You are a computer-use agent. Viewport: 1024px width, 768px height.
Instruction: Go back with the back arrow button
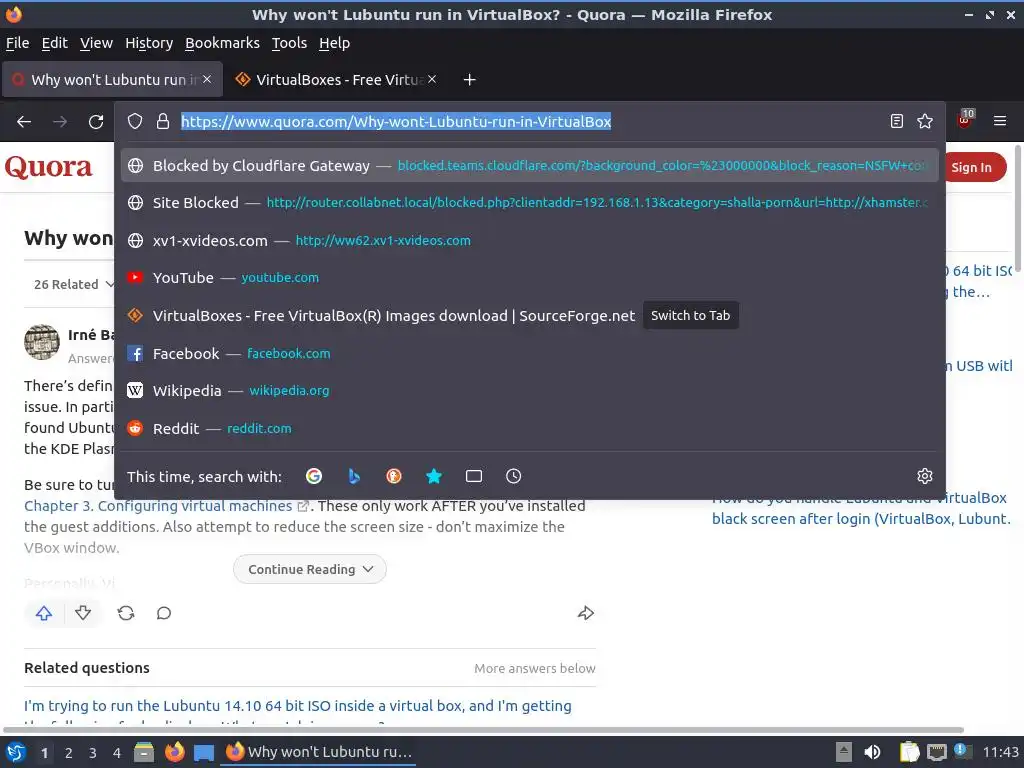click(24, 121)
